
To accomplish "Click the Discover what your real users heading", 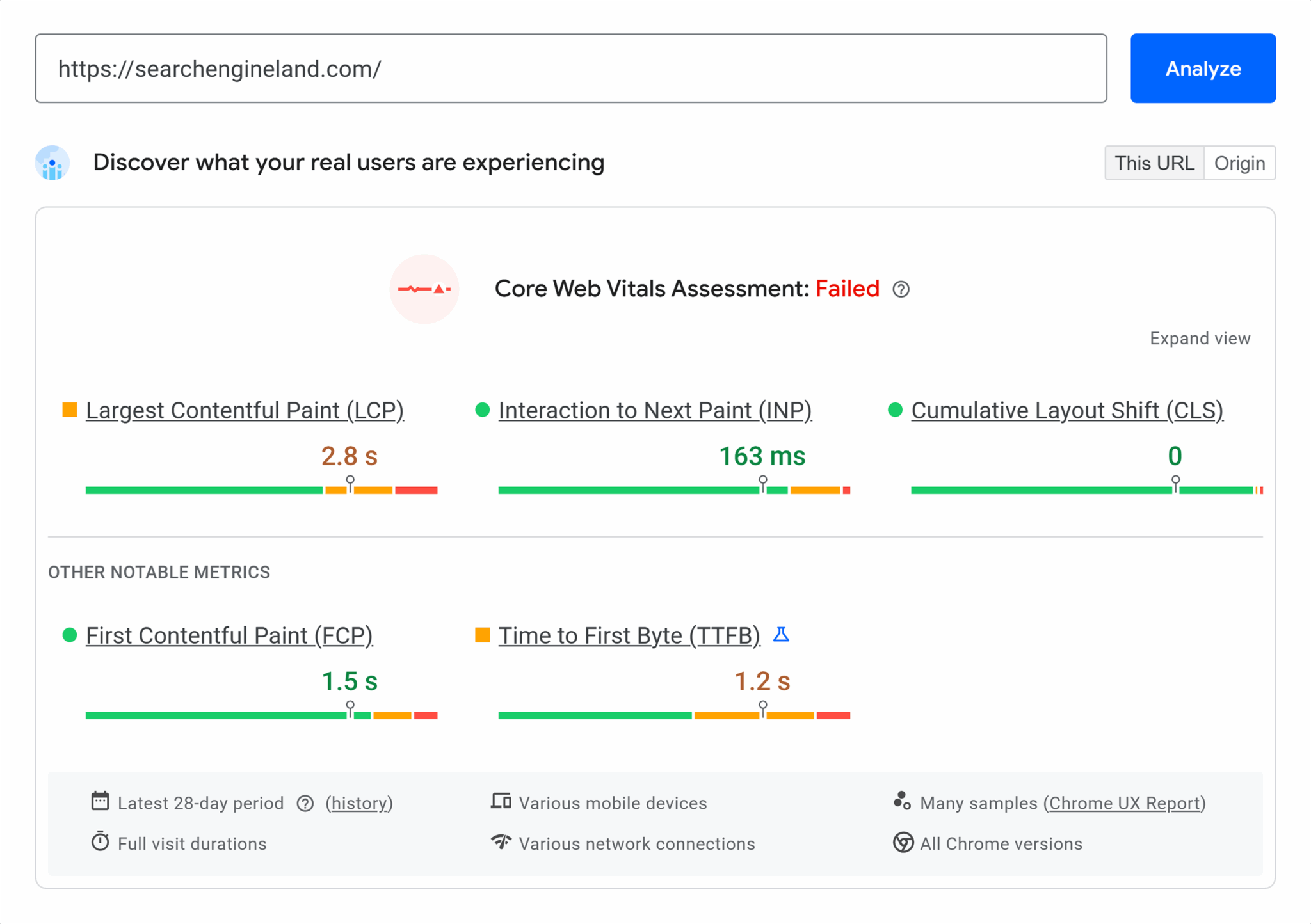I will click(349, 163).
